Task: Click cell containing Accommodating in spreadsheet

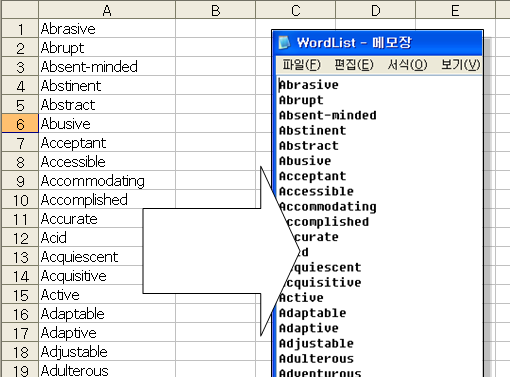Action: (107, 180)
